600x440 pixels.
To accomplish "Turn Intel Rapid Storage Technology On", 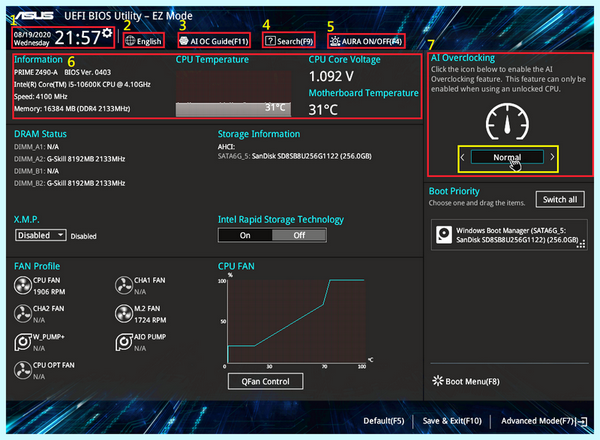I will 245,235.
